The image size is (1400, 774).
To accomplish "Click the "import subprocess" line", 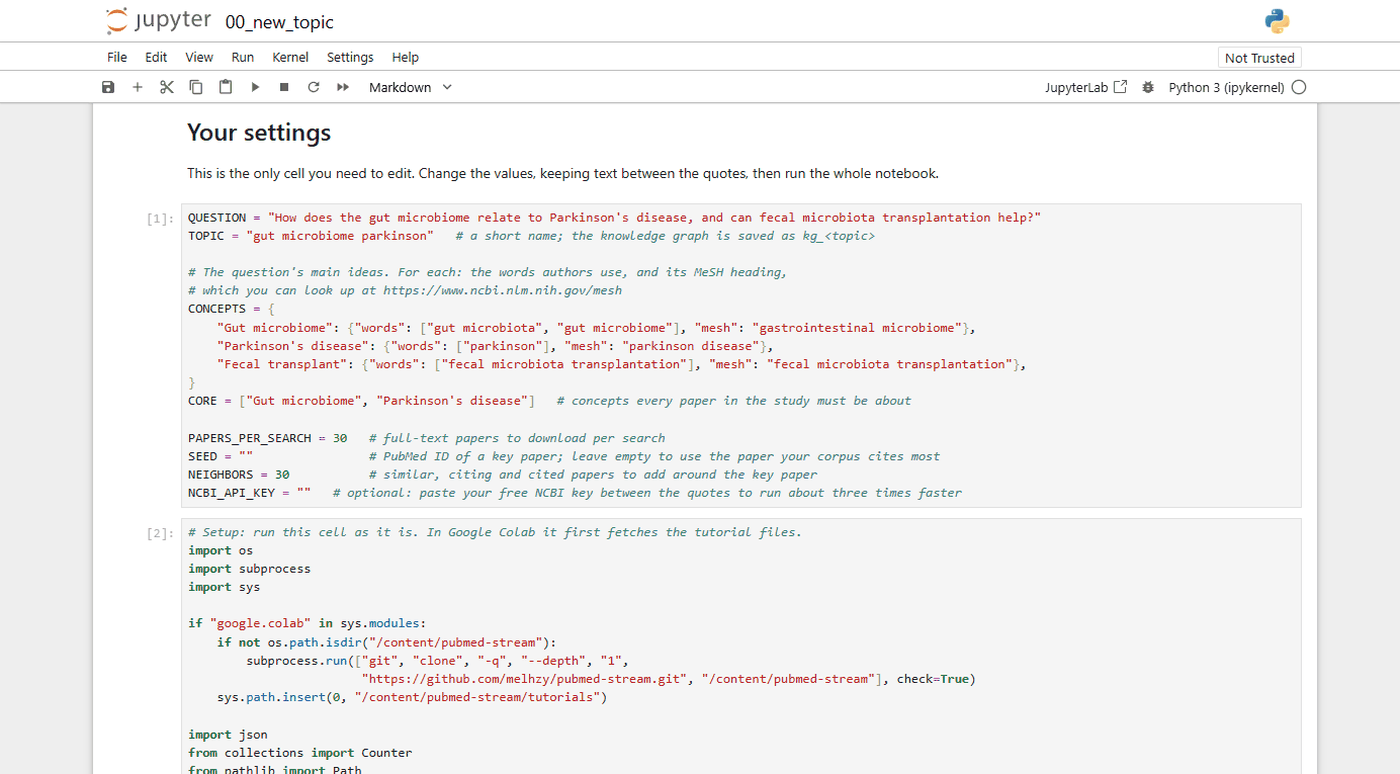I will point(249,569).
